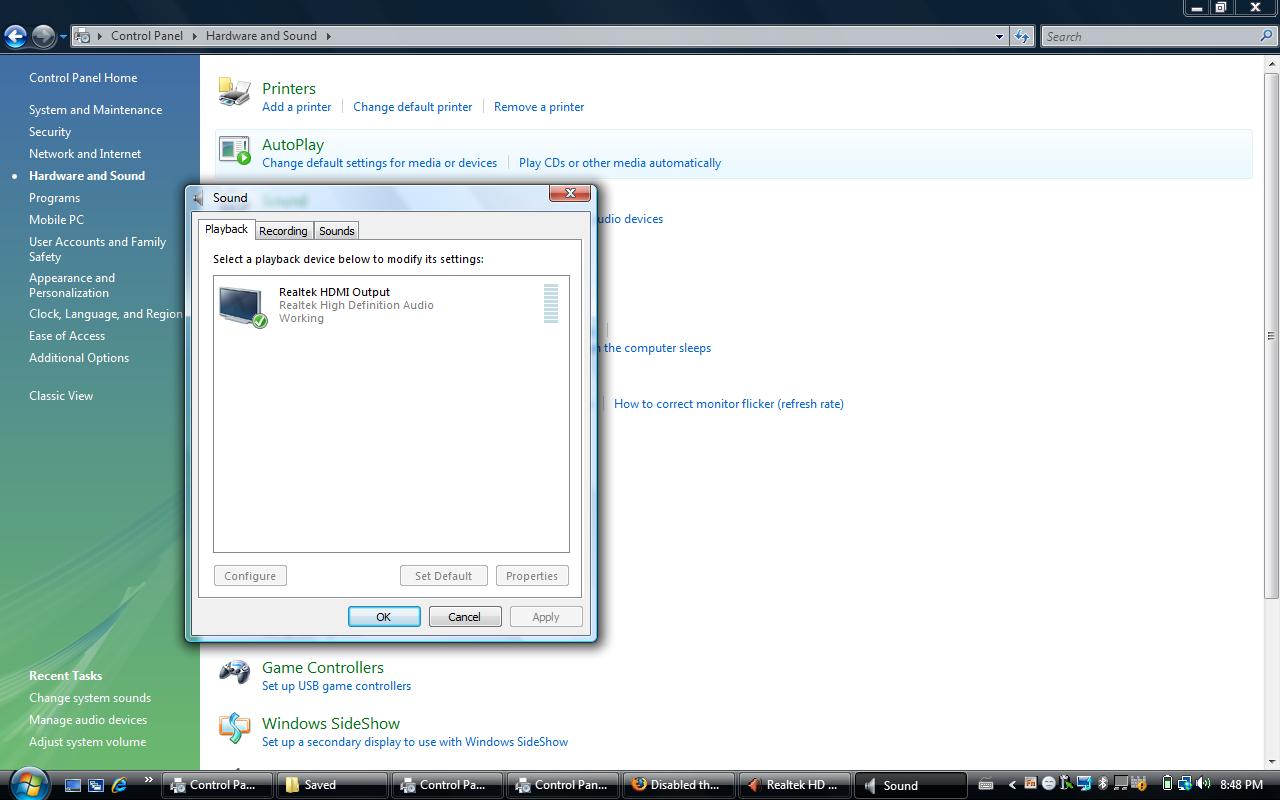Open the Windows Start orb
Screen dimensions: 1280x800
29,783
